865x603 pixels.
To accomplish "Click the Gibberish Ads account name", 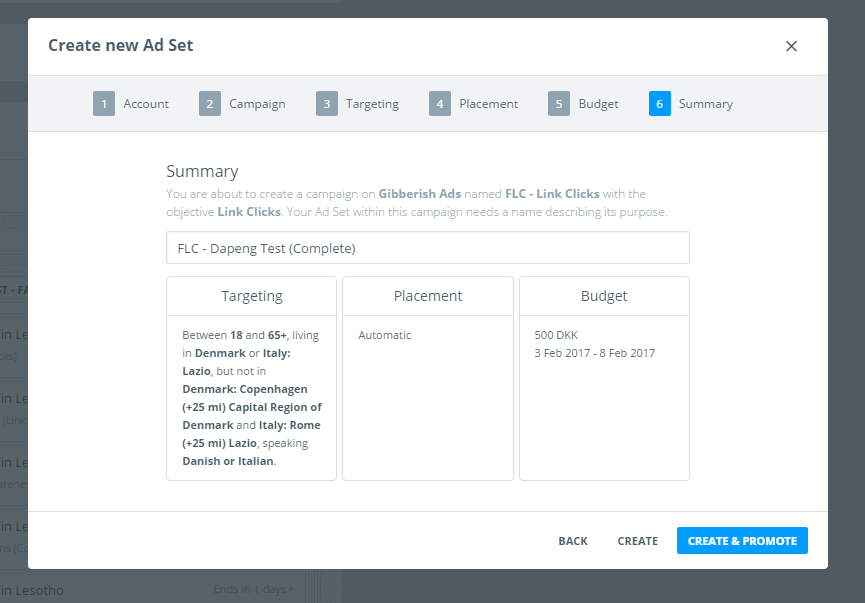I will point(419,194).
